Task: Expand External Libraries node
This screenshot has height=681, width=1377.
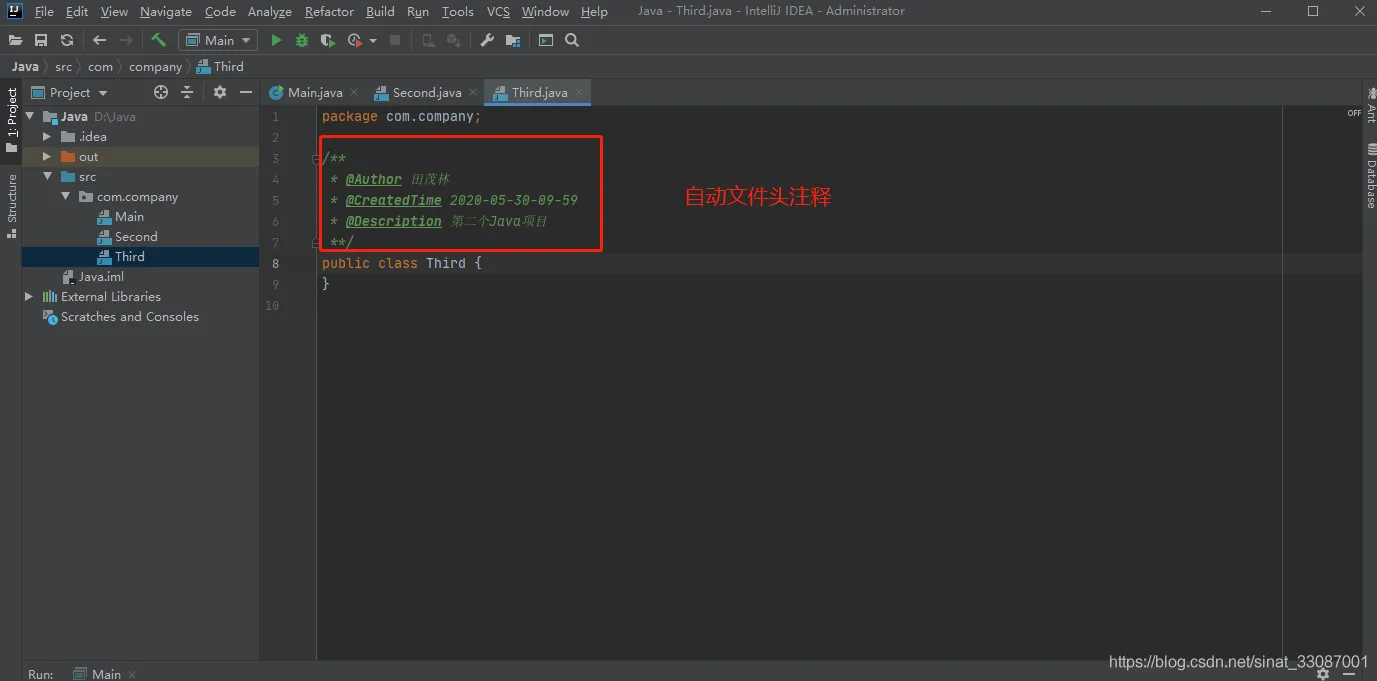Action: 29,296
